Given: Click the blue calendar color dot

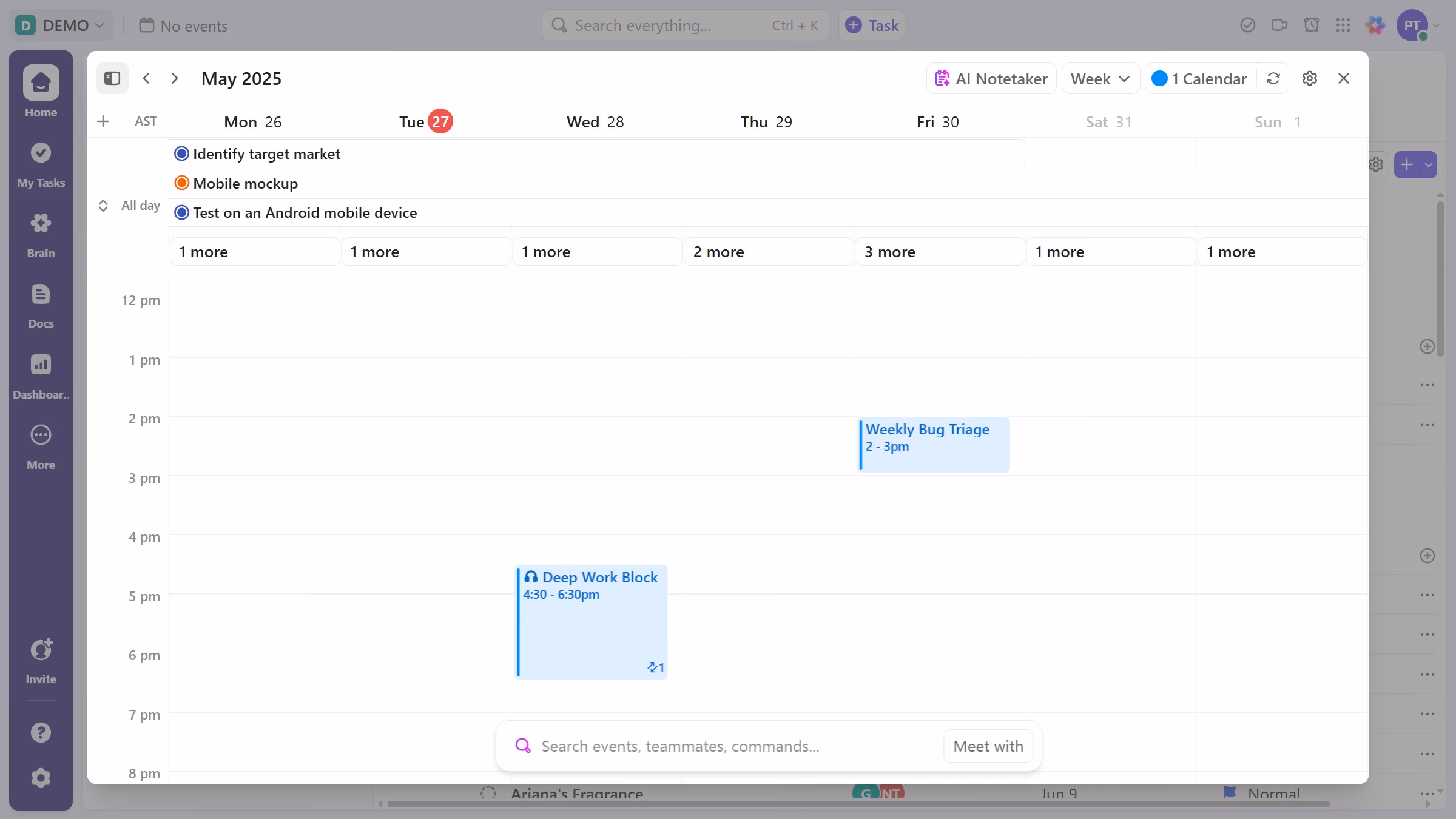Looking at the screenshot, I should [x=1159, y=78].
